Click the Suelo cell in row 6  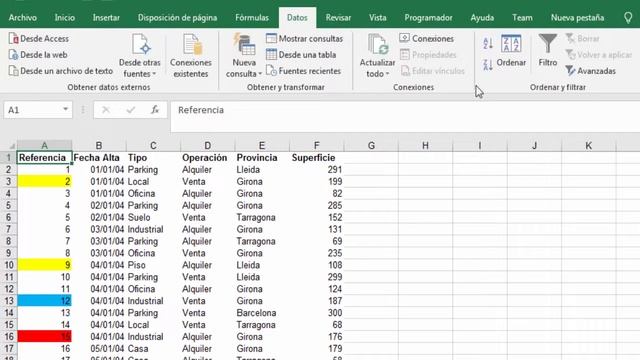pyautogui.click(x=153, y=218)
